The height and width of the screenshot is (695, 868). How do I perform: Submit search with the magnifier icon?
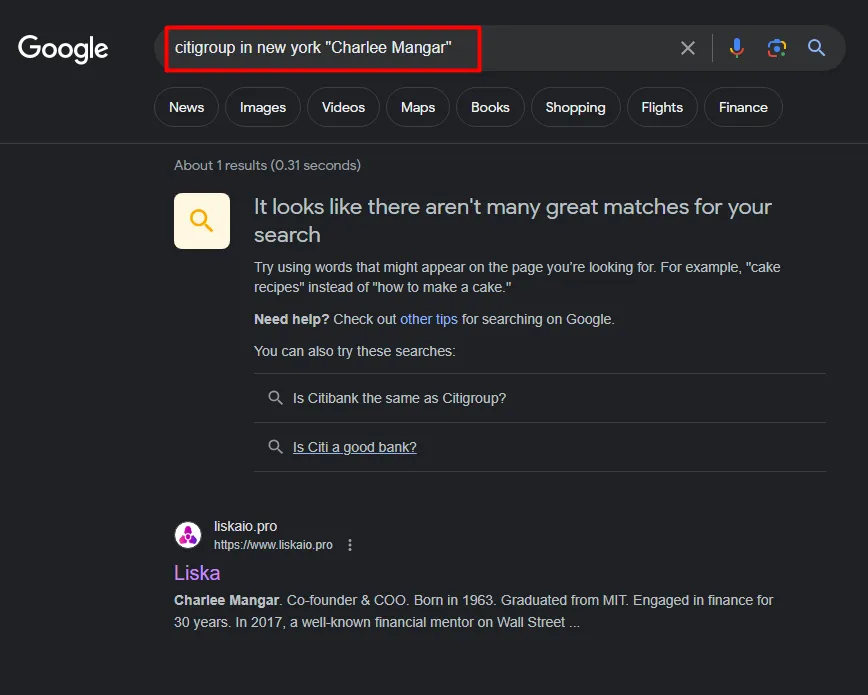tap(816, 48)
